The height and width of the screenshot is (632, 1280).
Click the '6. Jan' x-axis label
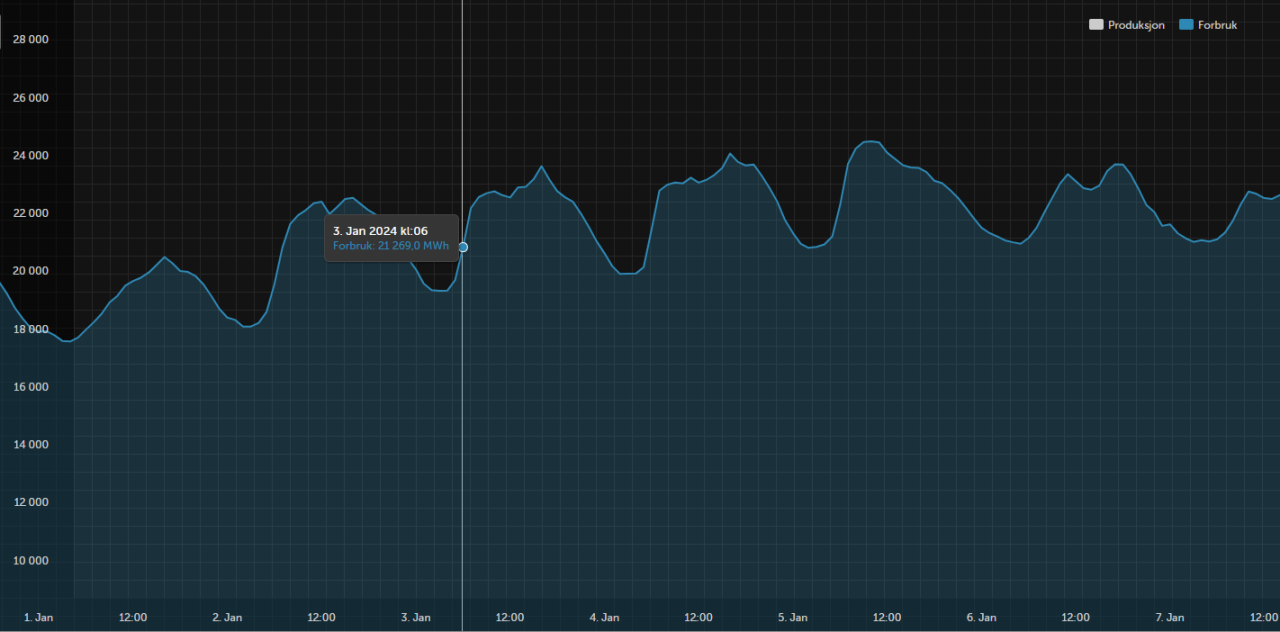[x=981, y=618]
